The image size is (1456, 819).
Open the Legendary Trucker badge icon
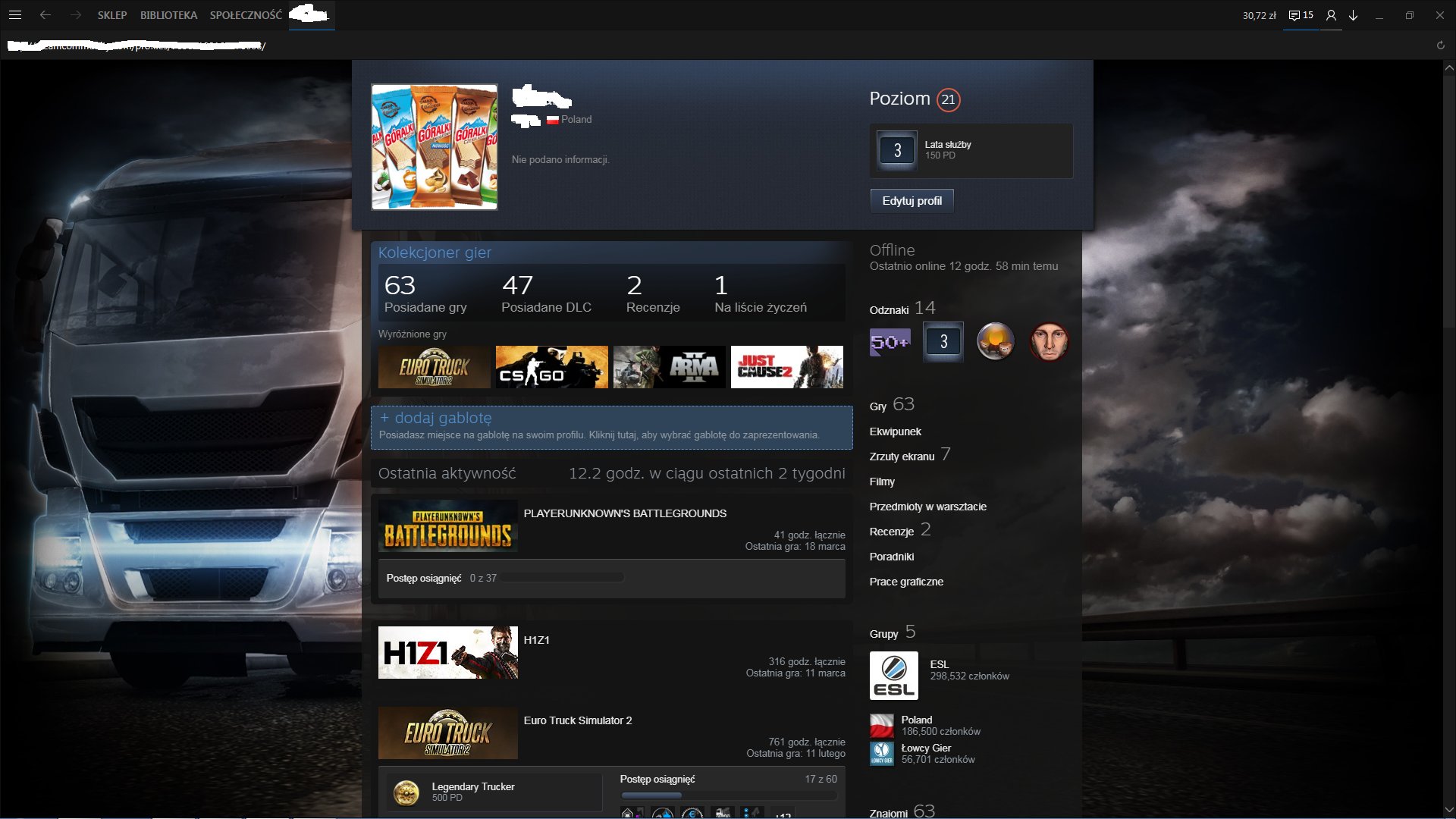[406, 792]
